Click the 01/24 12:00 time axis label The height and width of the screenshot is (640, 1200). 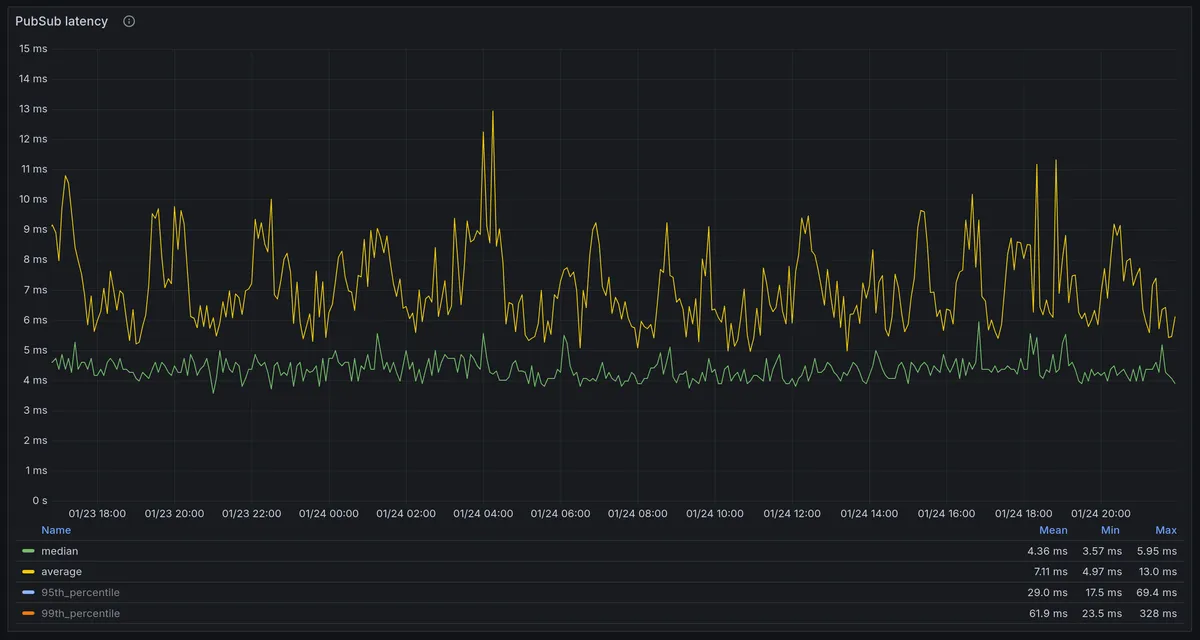click(792, 514)
